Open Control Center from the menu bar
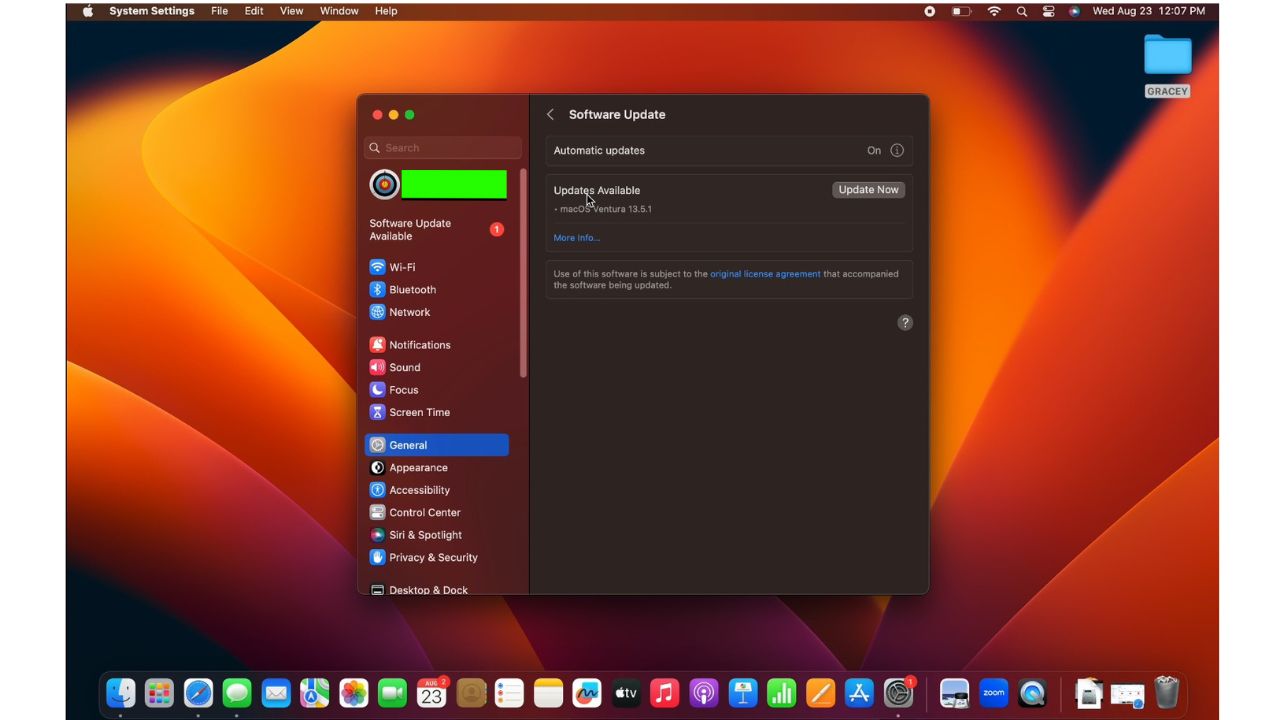The image size is (1280, 720). pyautogui.click(x=1048, y=11)
